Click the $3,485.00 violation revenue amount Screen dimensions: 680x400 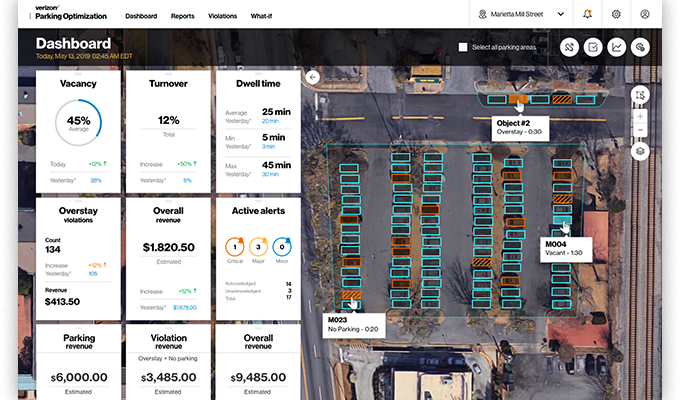point(168,377)
